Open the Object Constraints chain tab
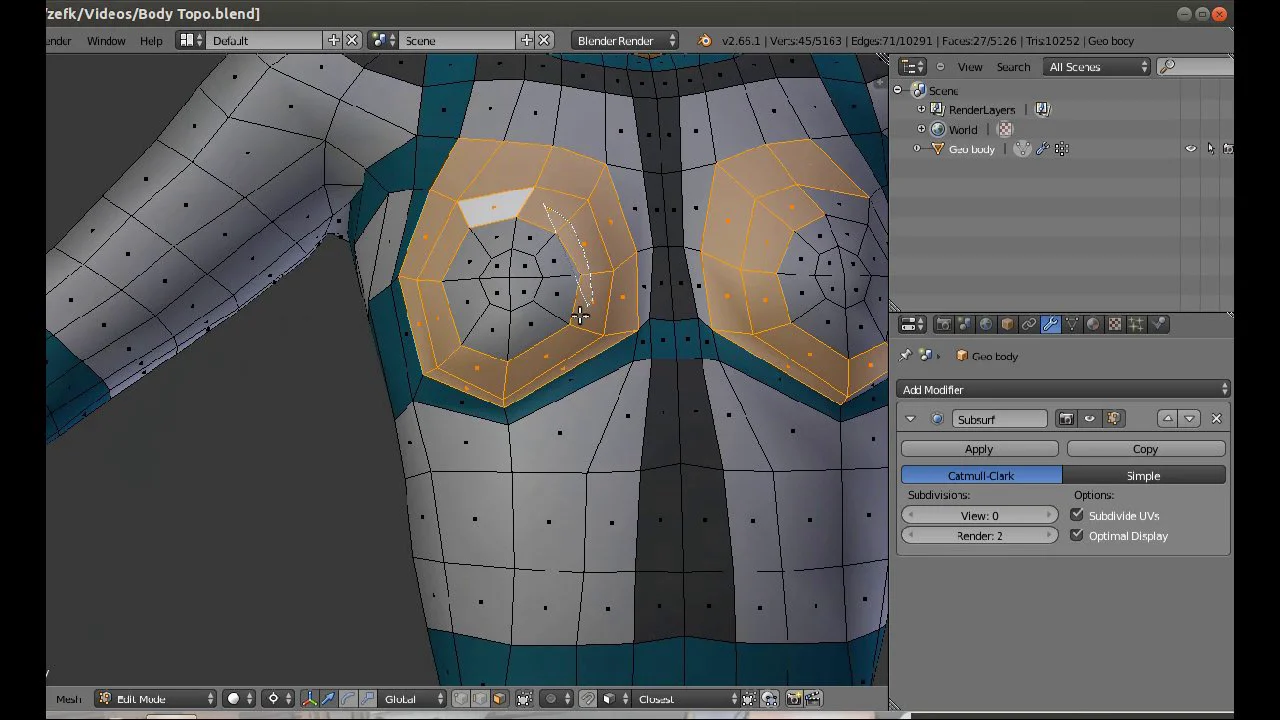This screenshot has height=720, width=1280. tap(1029, 325)
